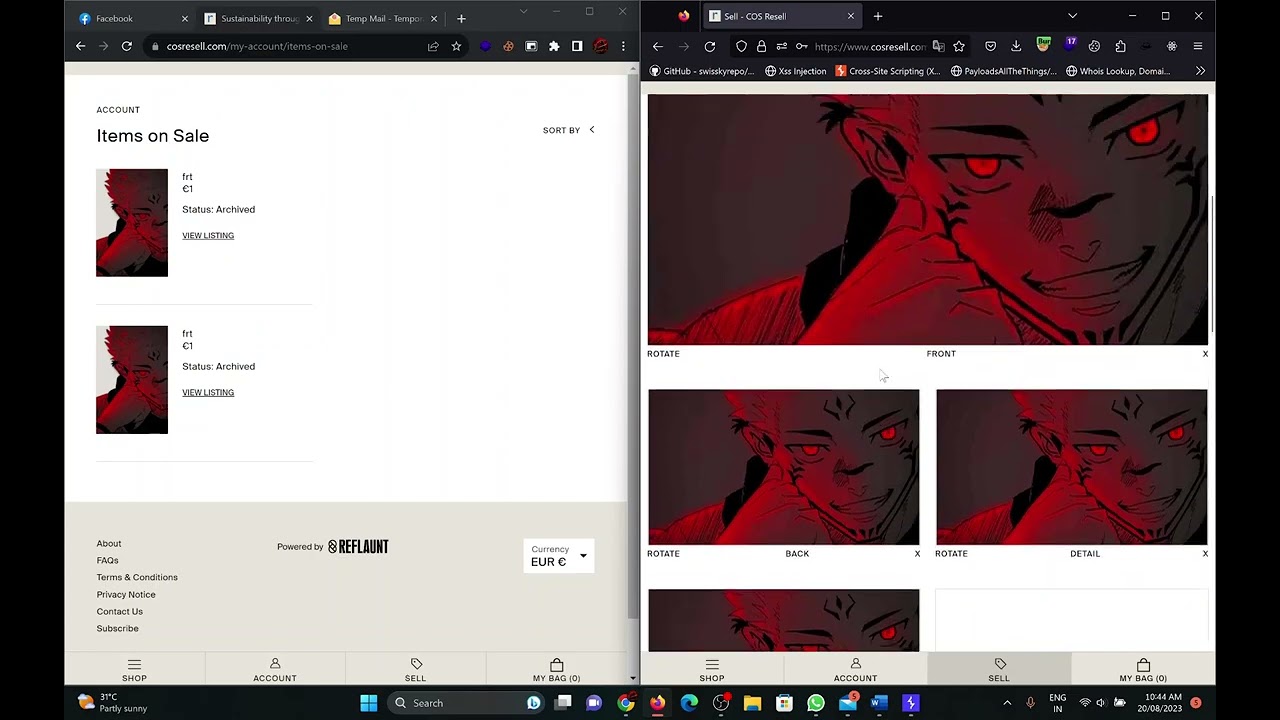
Task: Open the Xss Injection bookmark
Action: [795, 71]
